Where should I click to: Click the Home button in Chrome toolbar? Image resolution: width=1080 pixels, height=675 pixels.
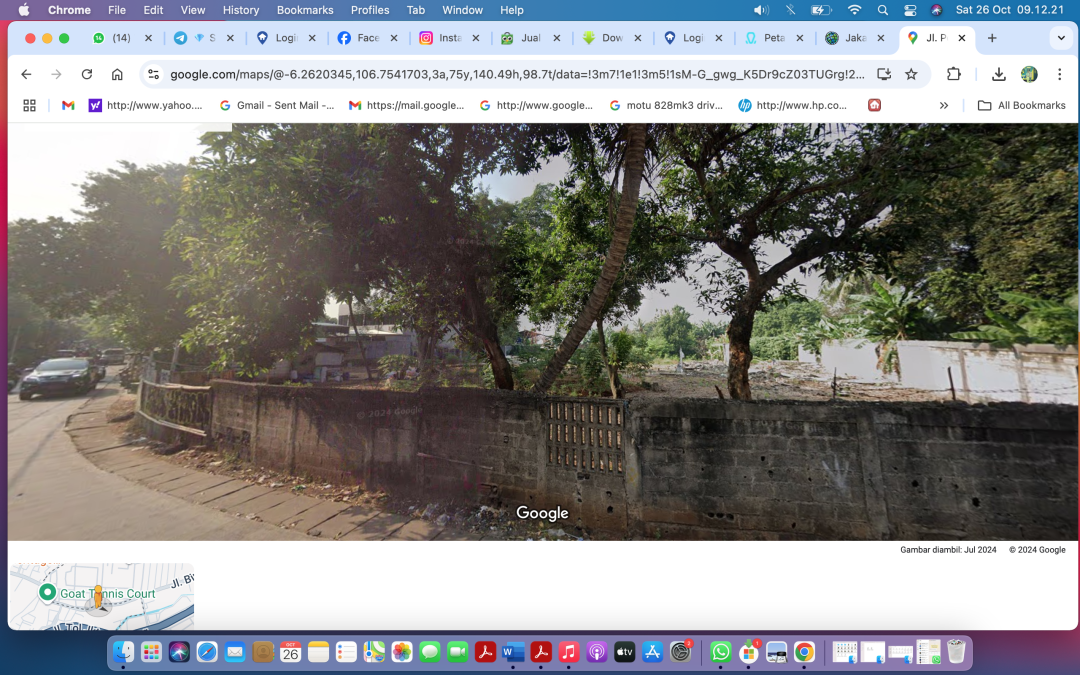pos(117,74)
